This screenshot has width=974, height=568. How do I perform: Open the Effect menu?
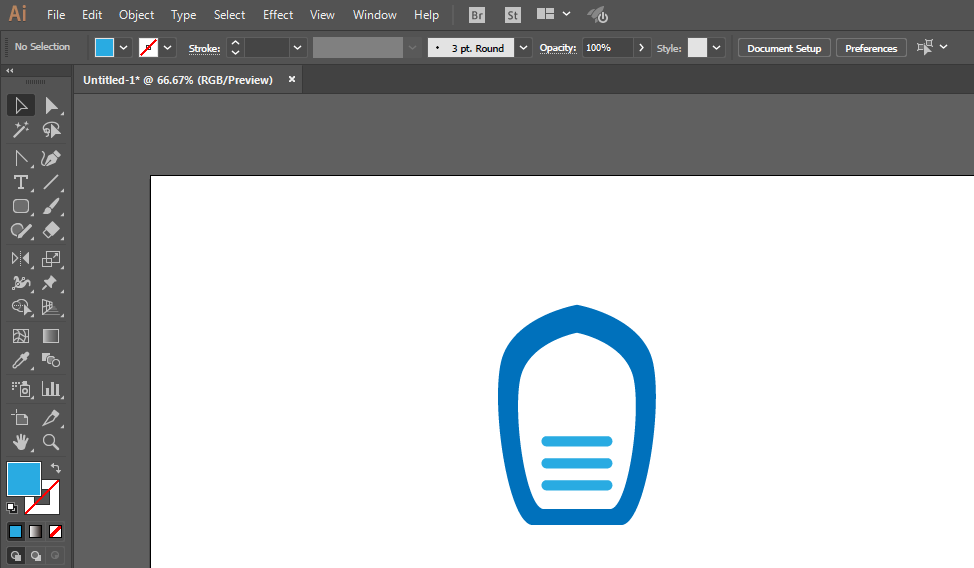pos(278,15)
